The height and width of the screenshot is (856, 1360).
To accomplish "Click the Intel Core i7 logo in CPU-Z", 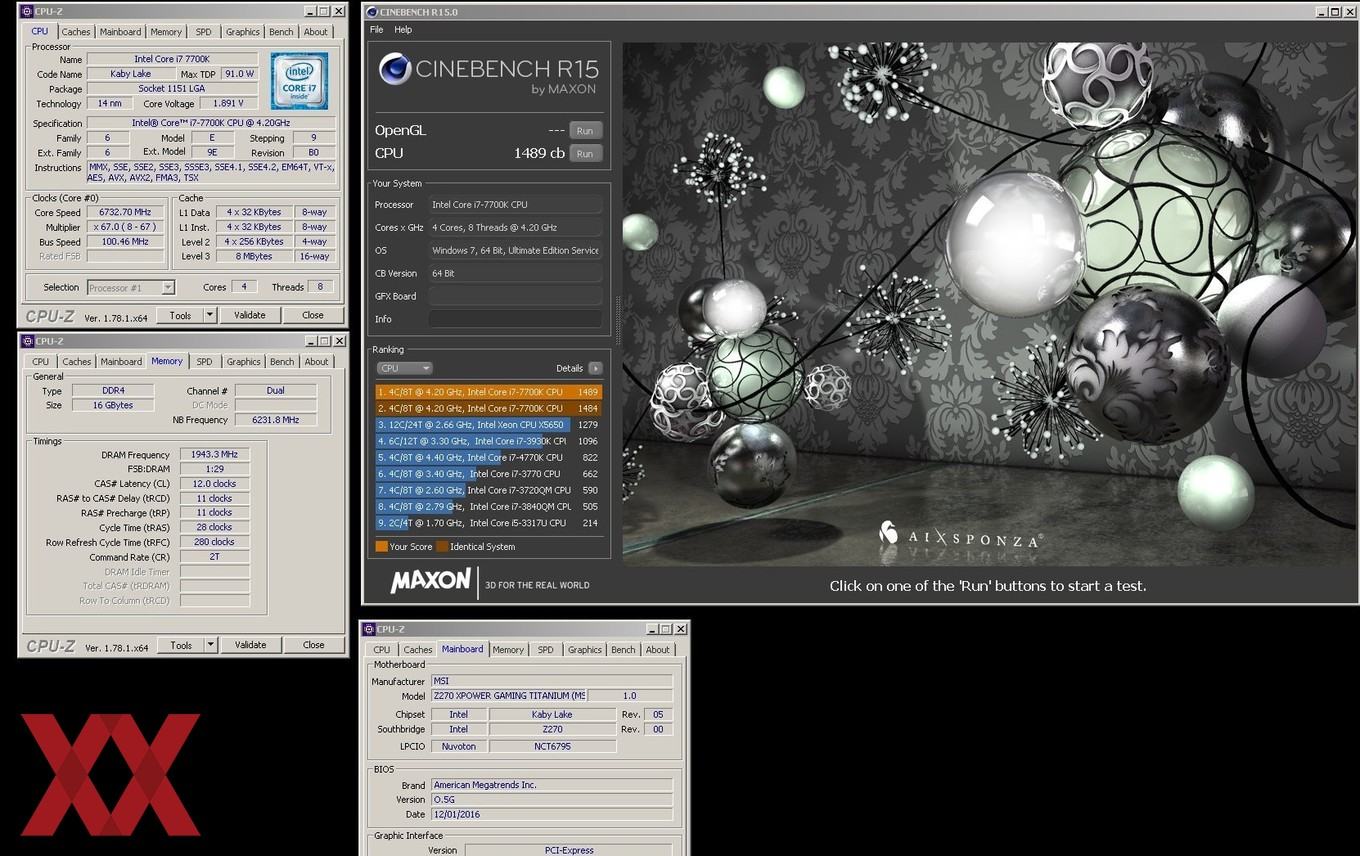I will pyautogui.click(x=299, y=82).
